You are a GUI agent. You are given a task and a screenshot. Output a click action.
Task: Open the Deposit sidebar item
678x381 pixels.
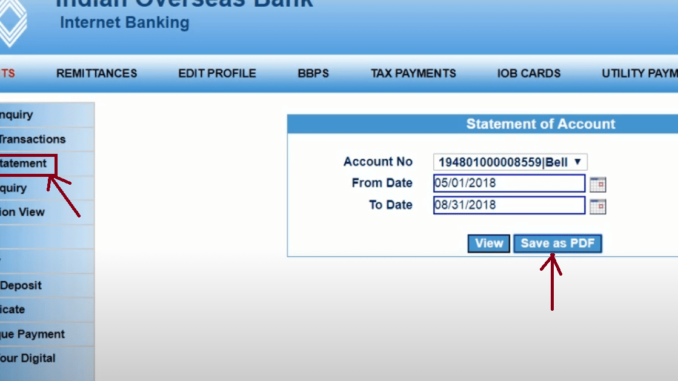[x=47, y=285]
